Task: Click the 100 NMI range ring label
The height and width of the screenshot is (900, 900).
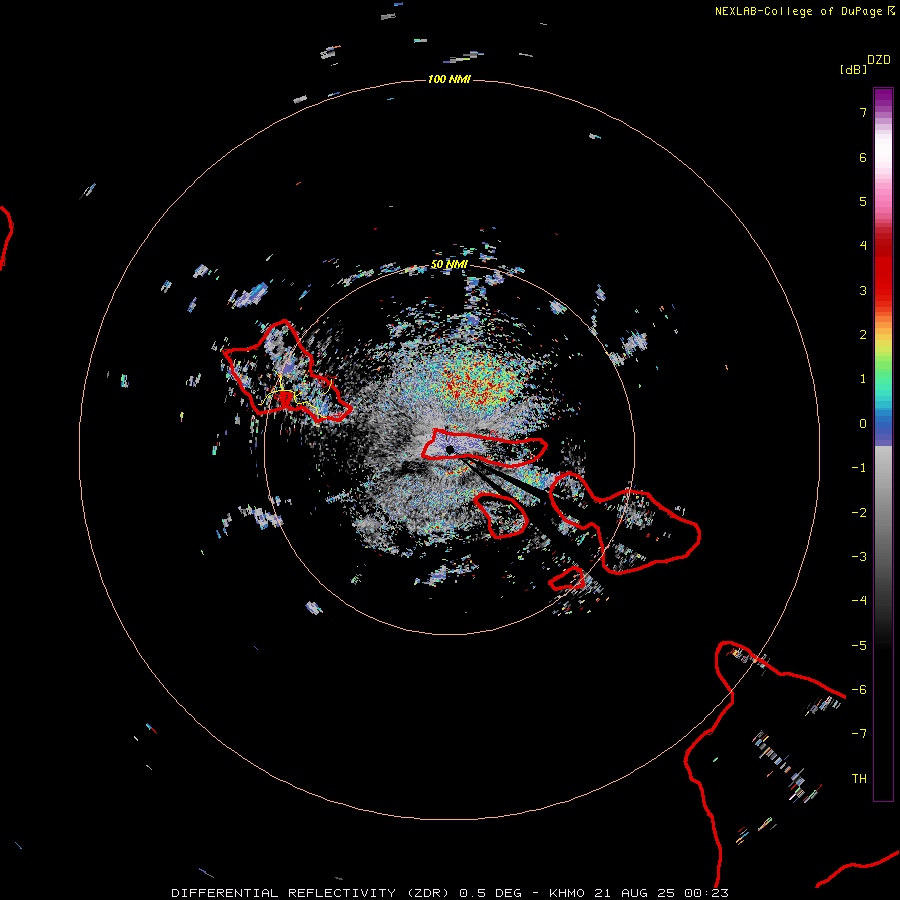Action: (x=449, y=79)
